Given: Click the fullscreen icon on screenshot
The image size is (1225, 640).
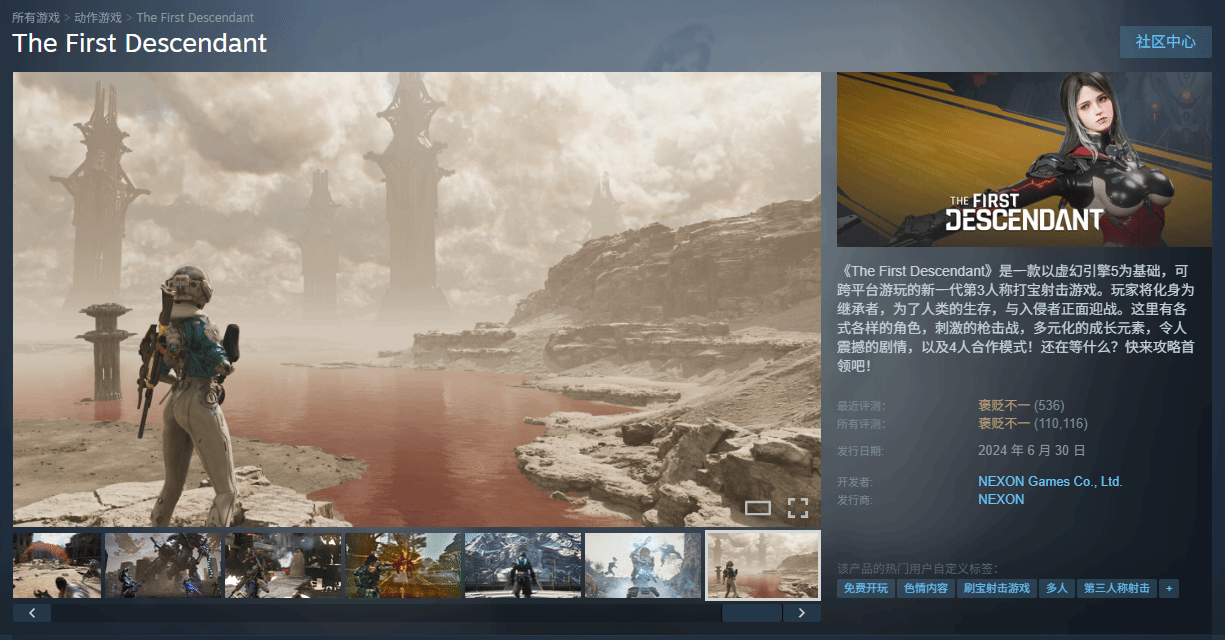Looking at the screenshot, I should (x=797, y=508).
